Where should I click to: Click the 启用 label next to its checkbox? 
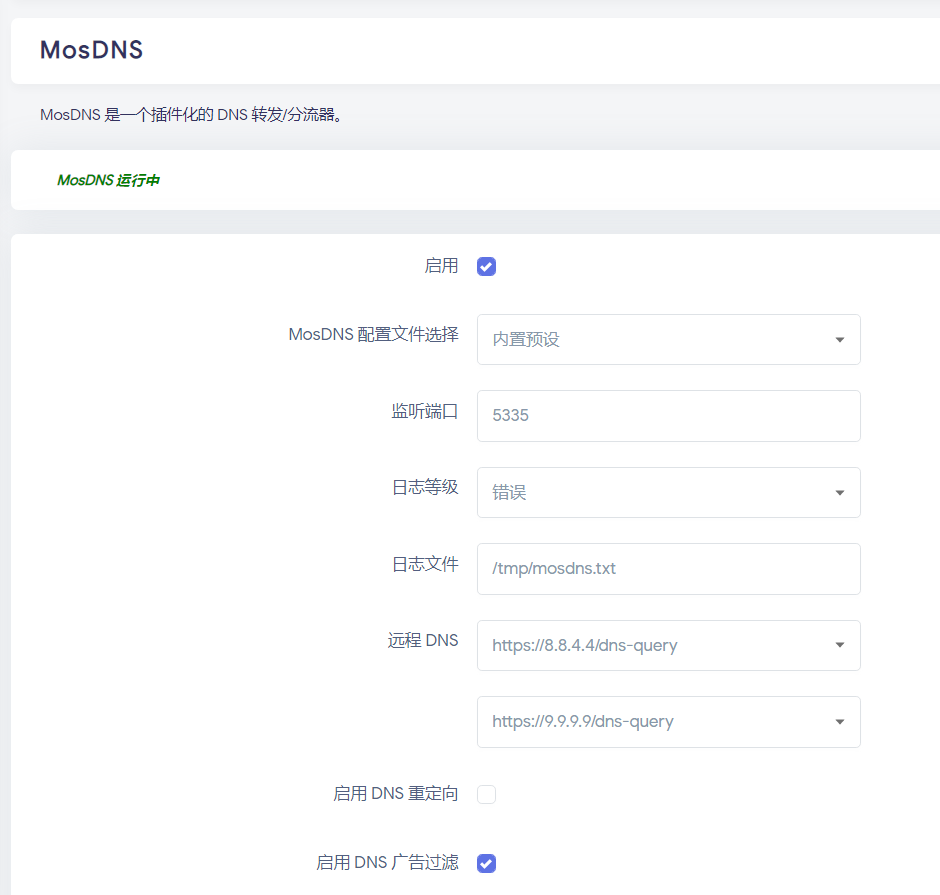pyautogui.click(x=442, y=266)
